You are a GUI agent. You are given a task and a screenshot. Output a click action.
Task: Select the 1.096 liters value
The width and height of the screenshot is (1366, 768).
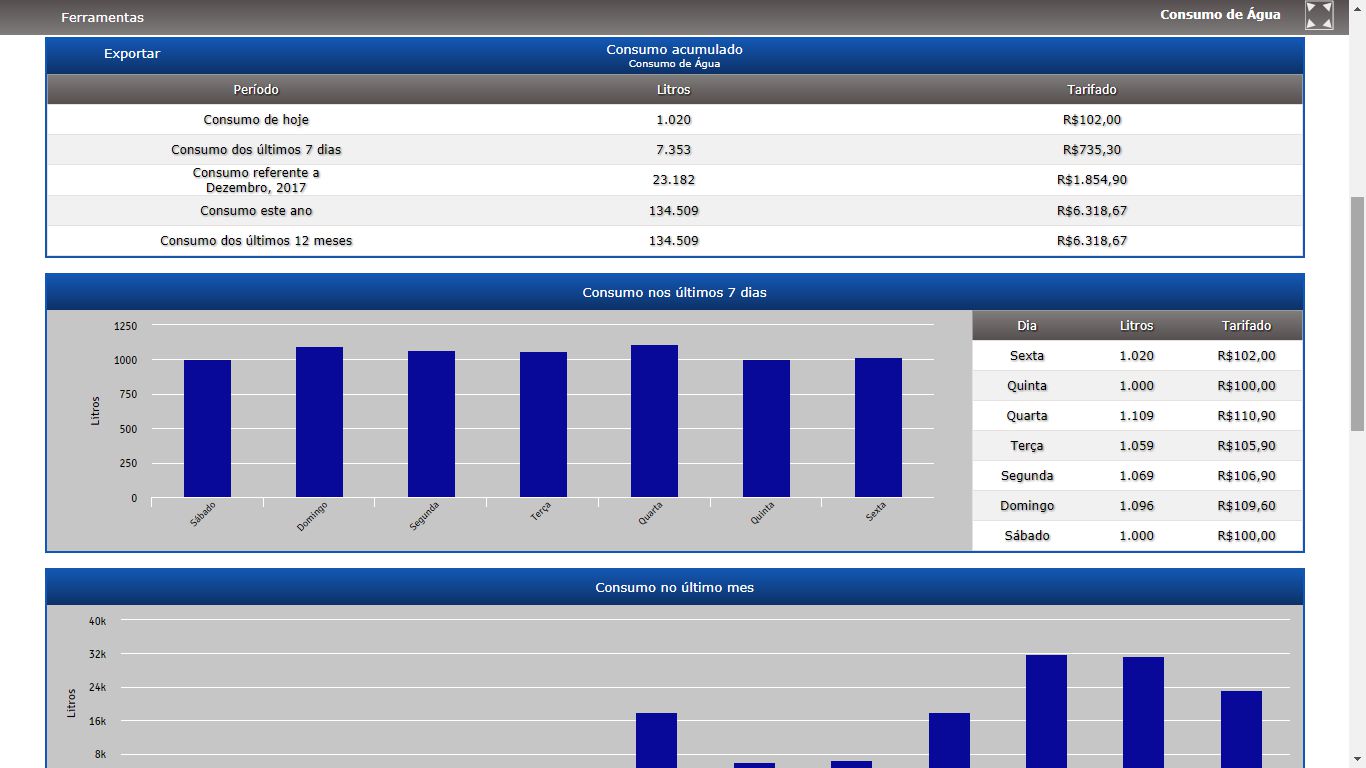pyautogui.click(x=1137, y=506)
